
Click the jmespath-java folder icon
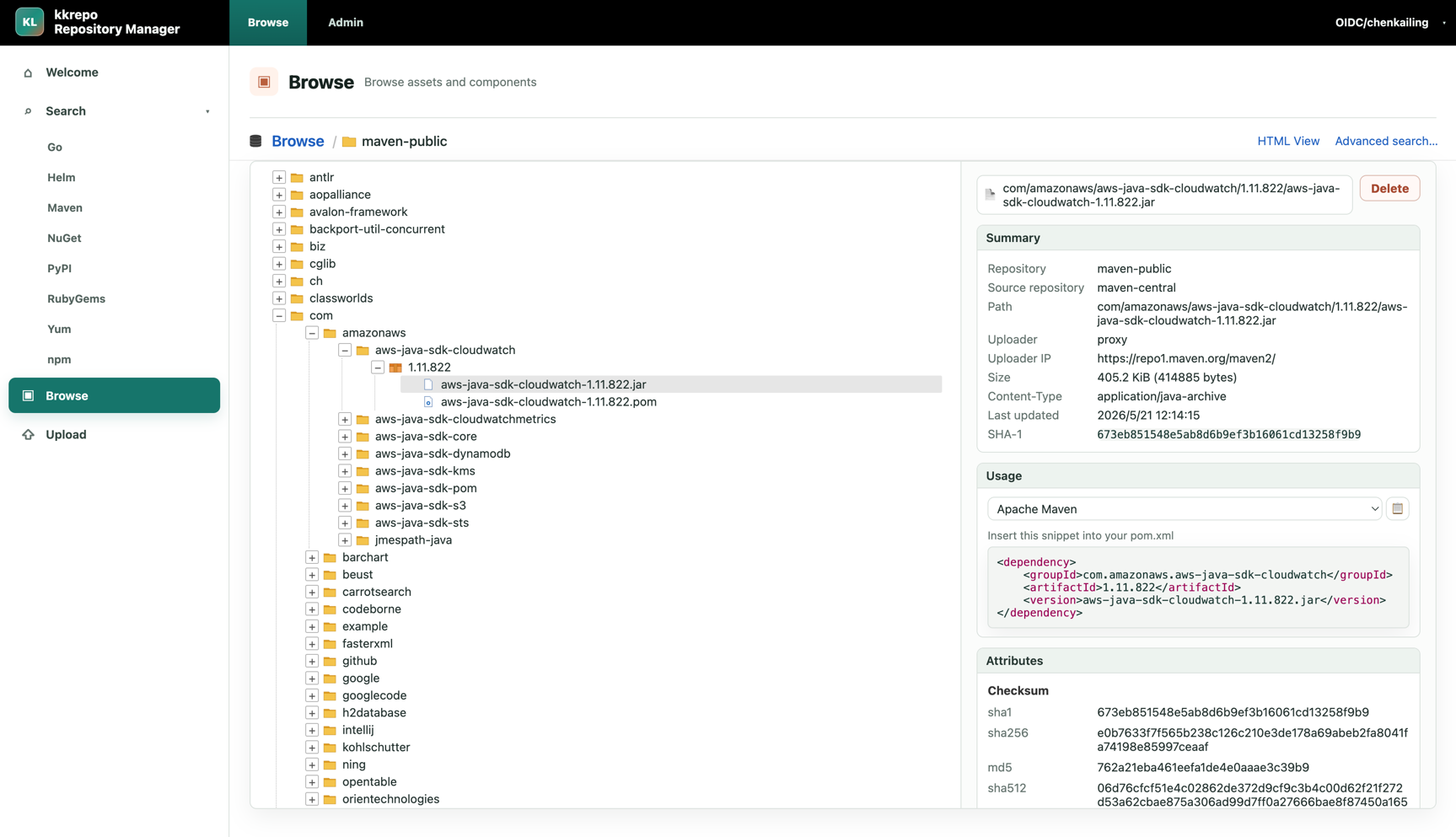coord(363,540)
